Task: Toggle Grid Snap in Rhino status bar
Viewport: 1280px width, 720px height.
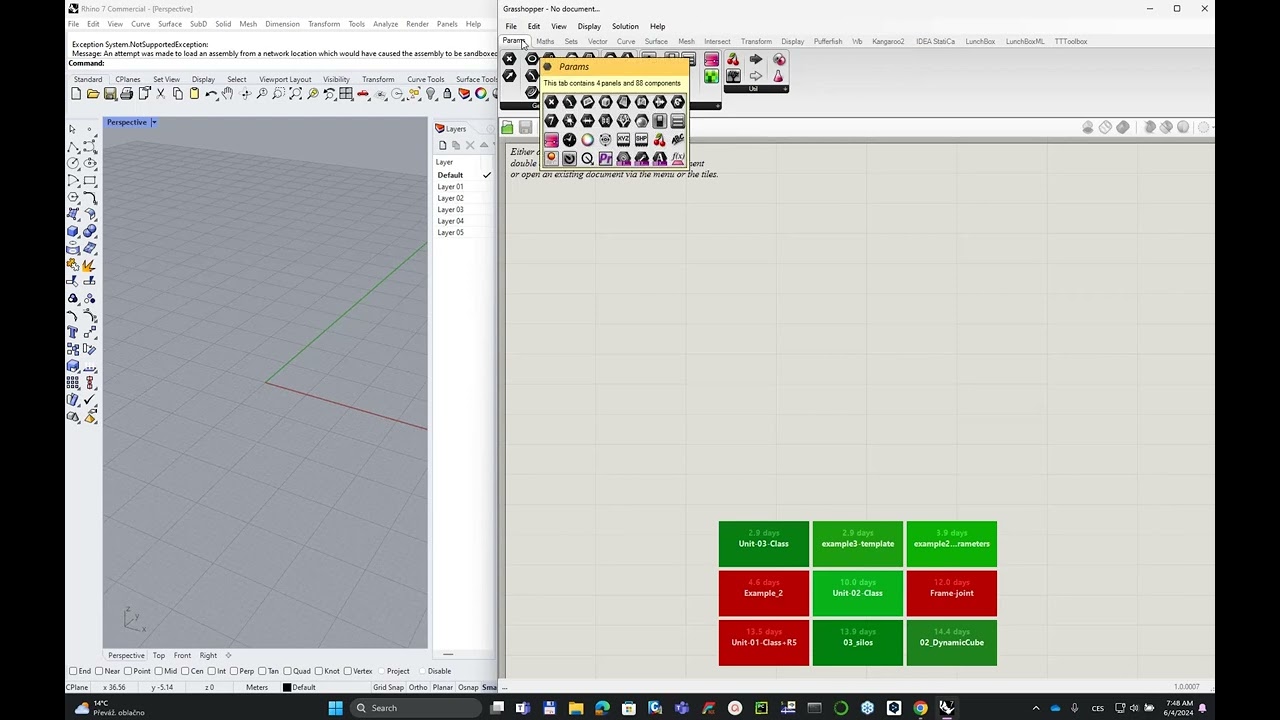Action: click(388, 687)
